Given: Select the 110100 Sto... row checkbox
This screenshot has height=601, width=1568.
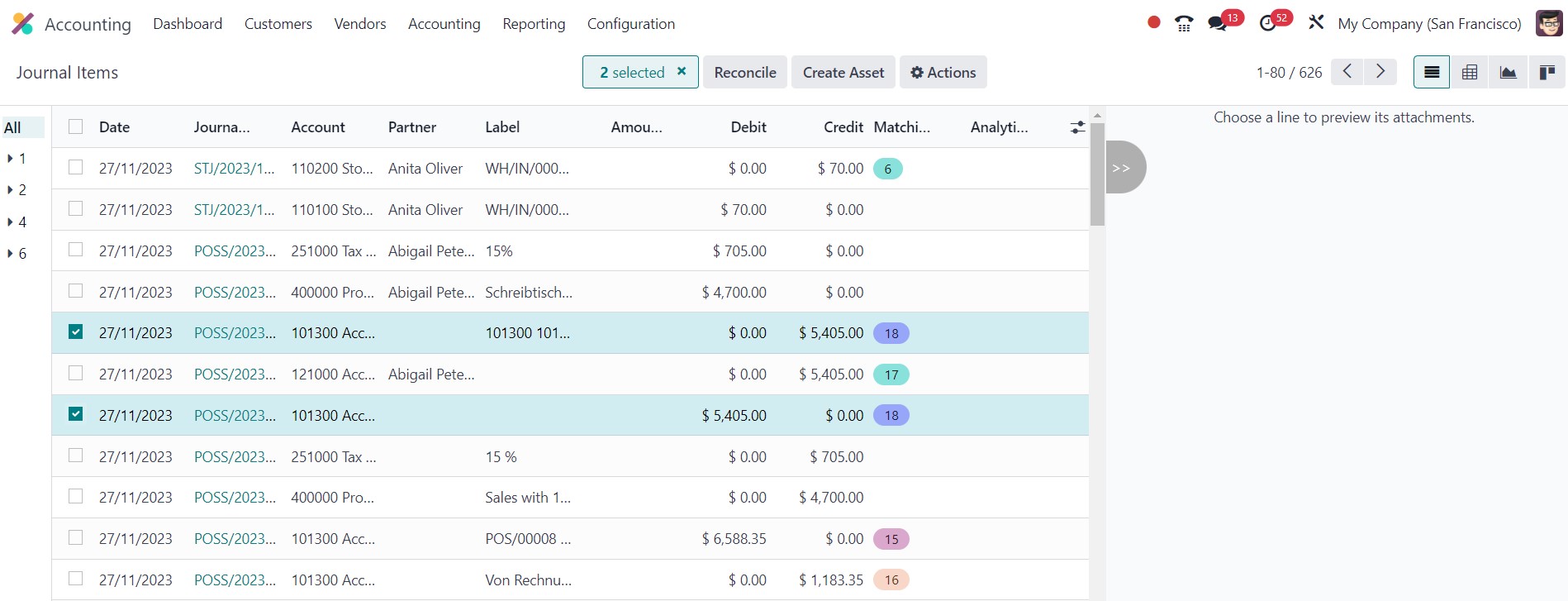Looking at the screenshot, I should [x=76, y=208].
